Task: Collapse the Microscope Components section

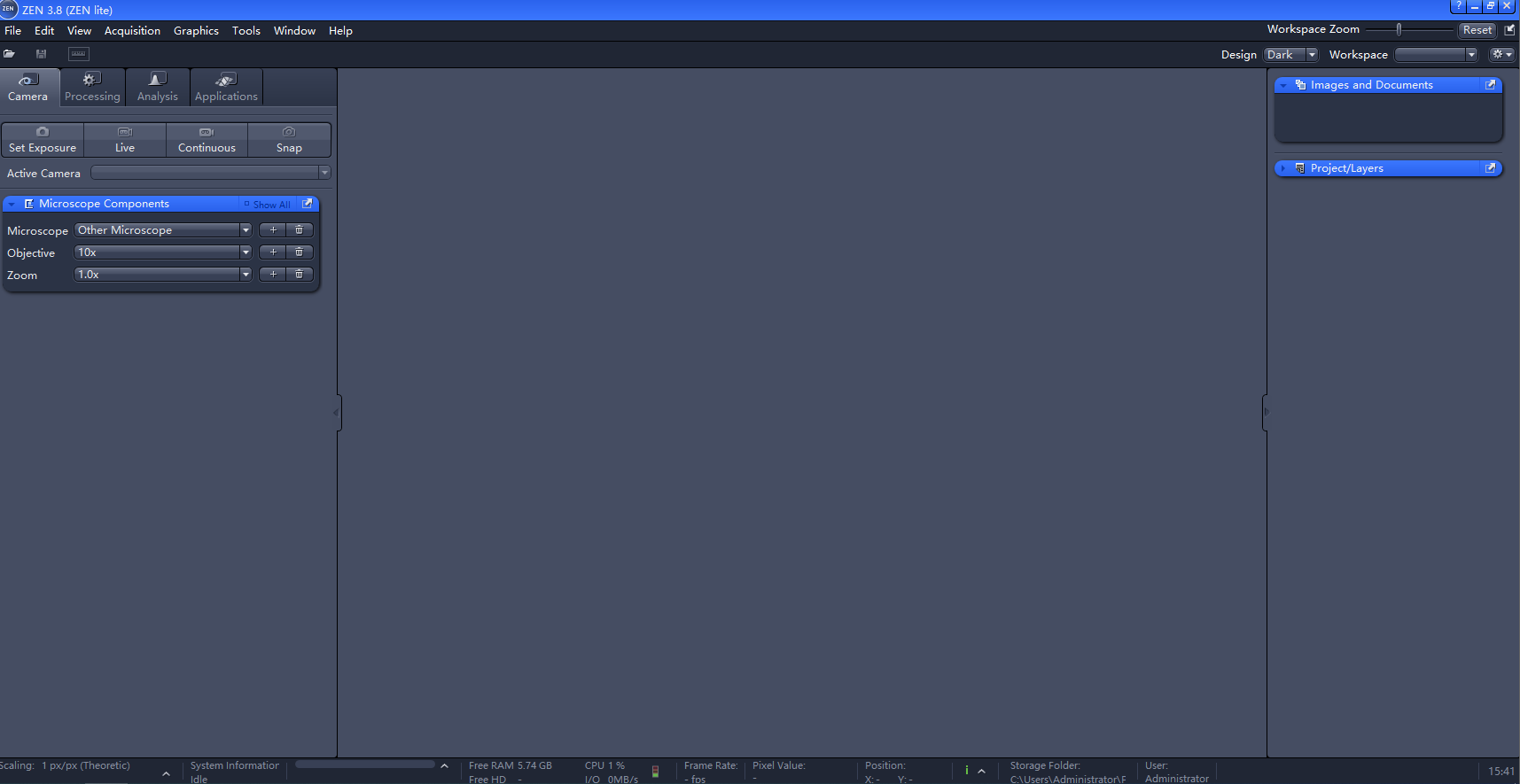Action: click(12, 205)
